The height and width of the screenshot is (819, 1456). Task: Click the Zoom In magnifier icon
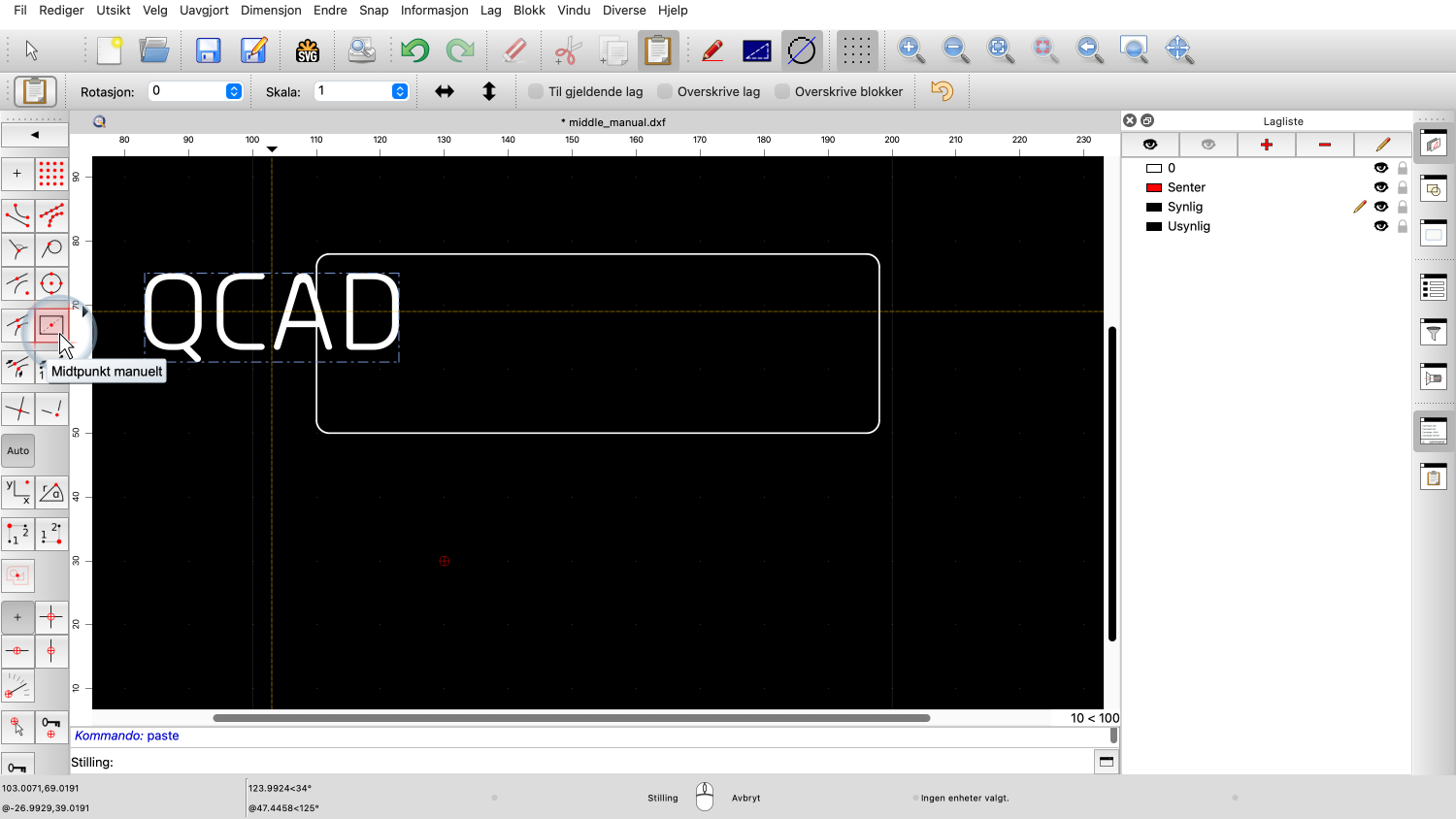(x=910, y=49)
